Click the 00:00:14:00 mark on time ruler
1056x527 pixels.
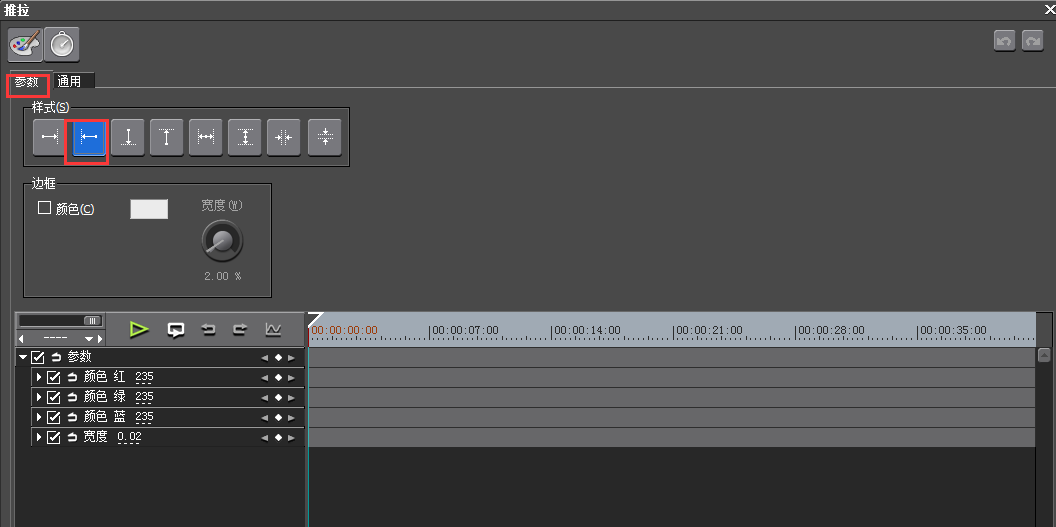tap(586, 330)
